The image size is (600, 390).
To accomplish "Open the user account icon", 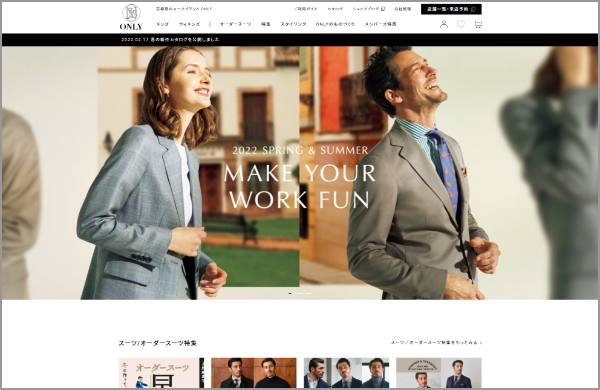I will (x=443, y=24).
